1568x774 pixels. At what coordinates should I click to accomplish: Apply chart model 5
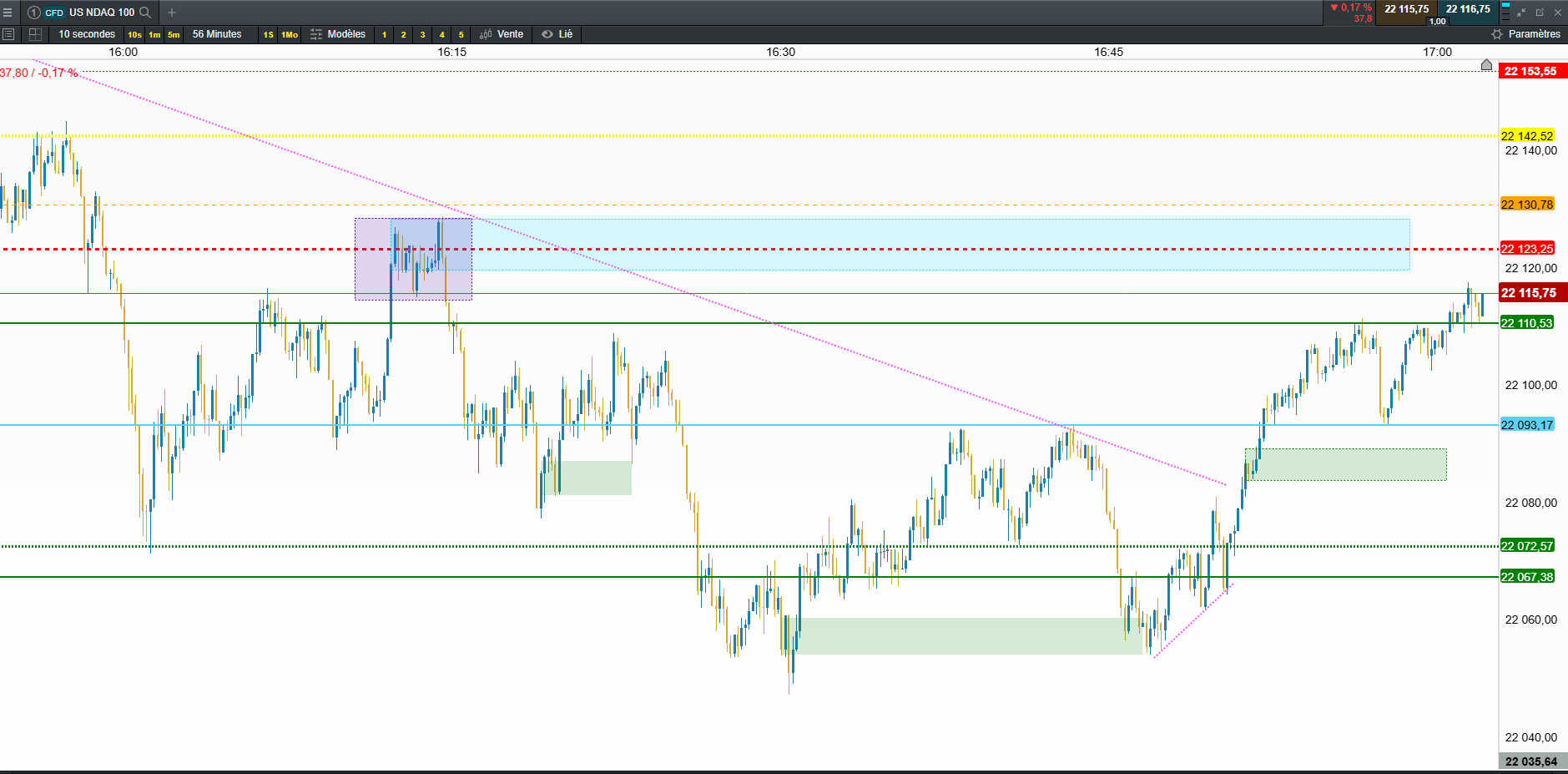pyautogui.click(x=461, y=34)
